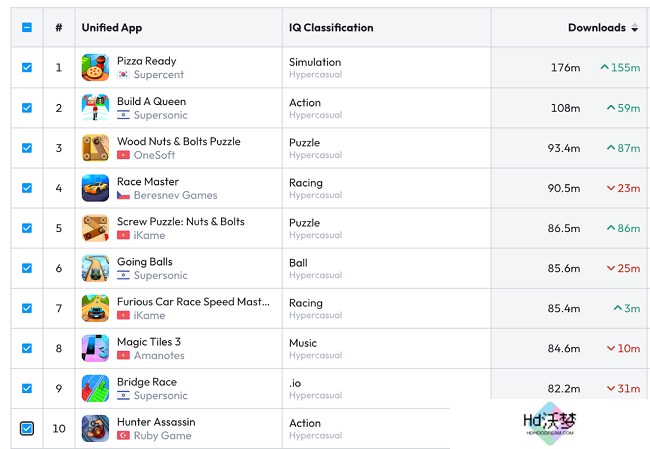Click the Israel flag in Build A Queen row
The height and width of the screenshot is (449, 650).
pos(123,115)
